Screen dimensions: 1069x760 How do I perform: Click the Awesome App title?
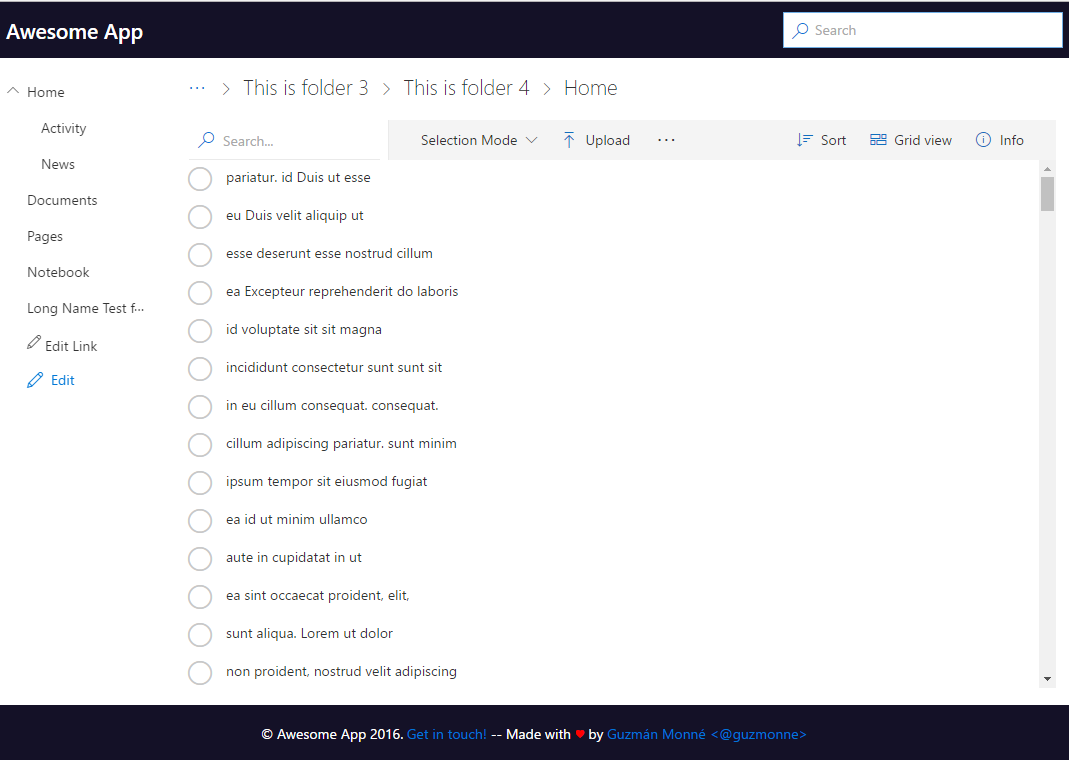[74, 32]
